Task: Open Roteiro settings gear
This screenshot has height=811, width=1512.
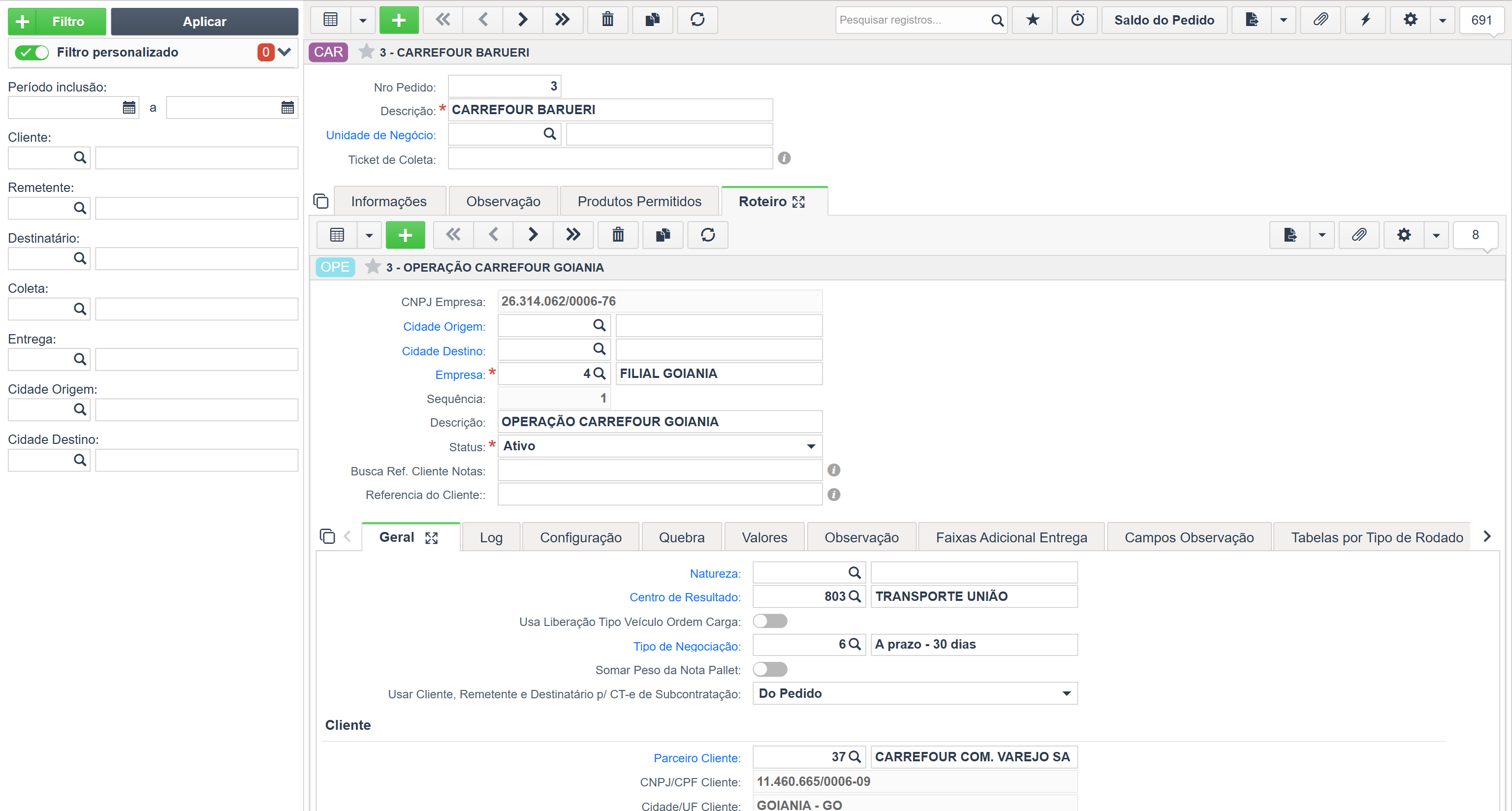Action: tap(1404, 235)
